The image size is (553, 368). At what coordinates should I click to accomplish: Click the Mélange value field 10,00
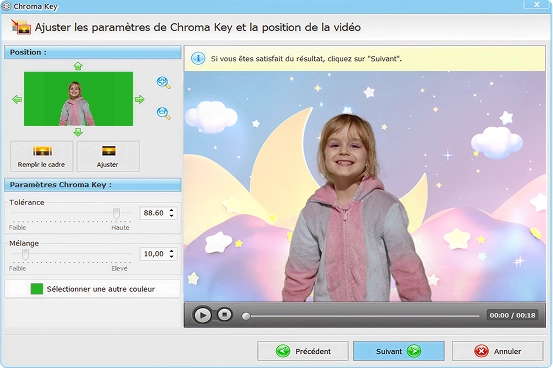(x=154, y=254)
